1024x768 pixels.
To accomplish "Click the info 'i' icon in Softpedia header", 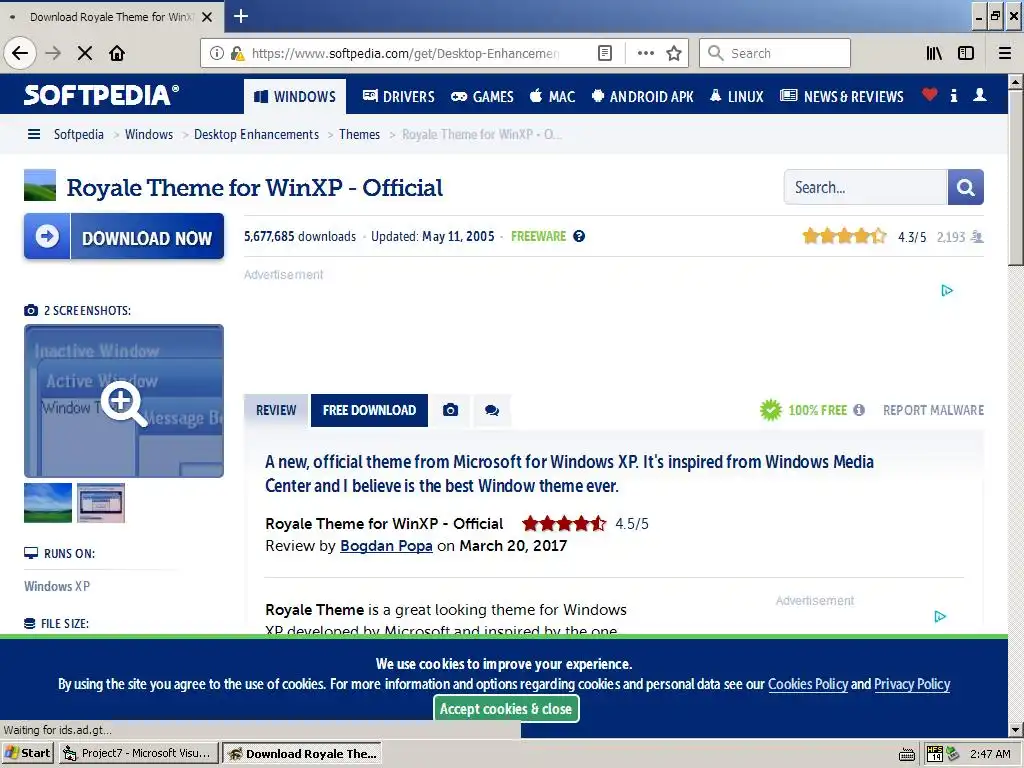I will tap(954, 95).
